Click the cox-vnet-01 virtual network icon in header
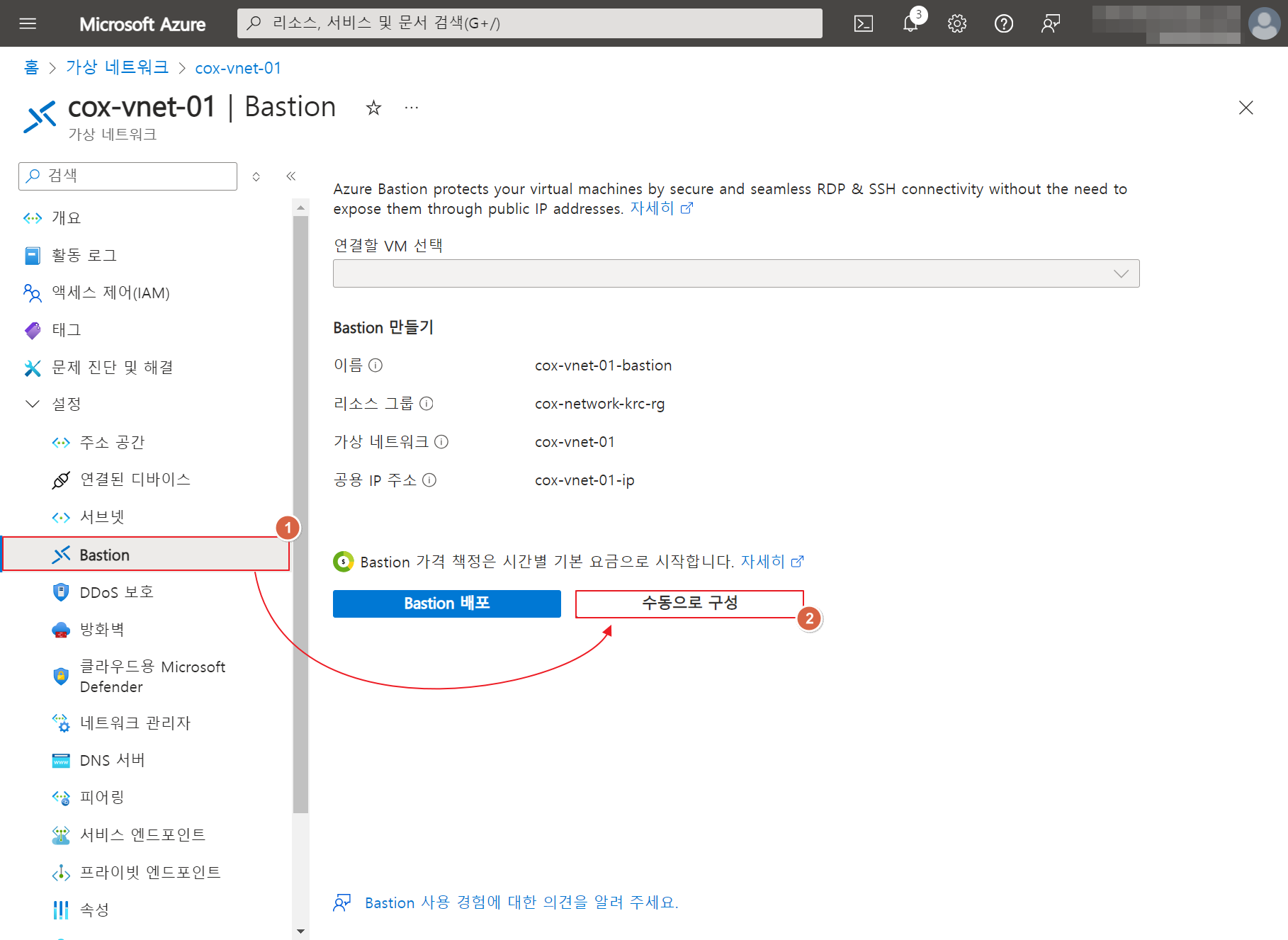Image resolution: width=1288 pixels, height=940 pixels. pyautogui.click(x=40, y=116)
